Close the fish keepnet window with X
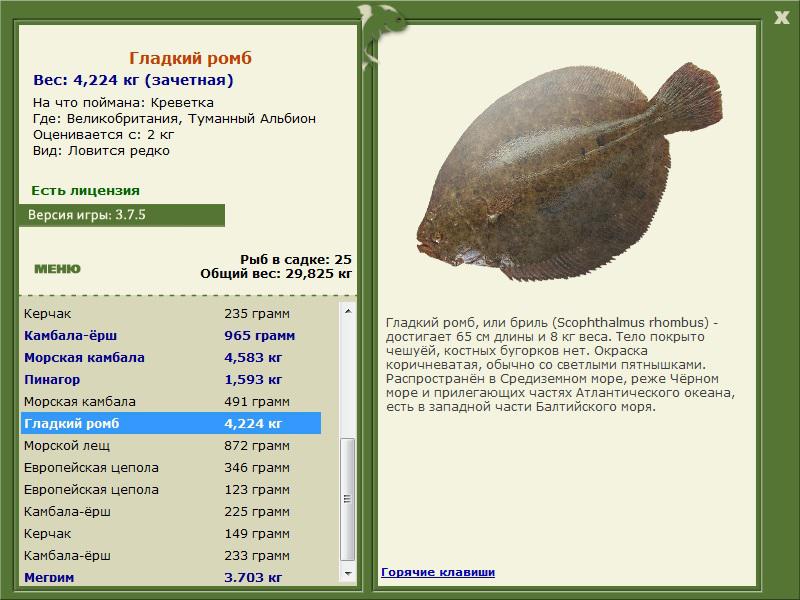Viewport: 800px width, 600px height. [781, 17]
